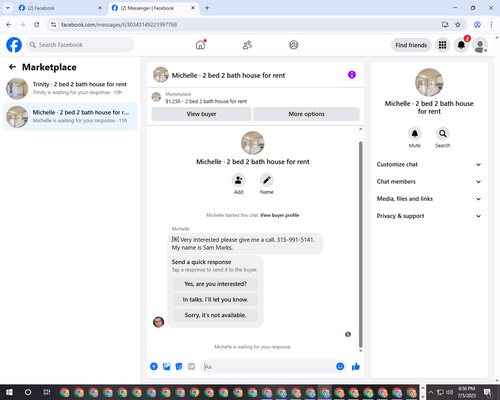
Task: Open Chrome tab search dropdown arrow
Action: point(8,8)
